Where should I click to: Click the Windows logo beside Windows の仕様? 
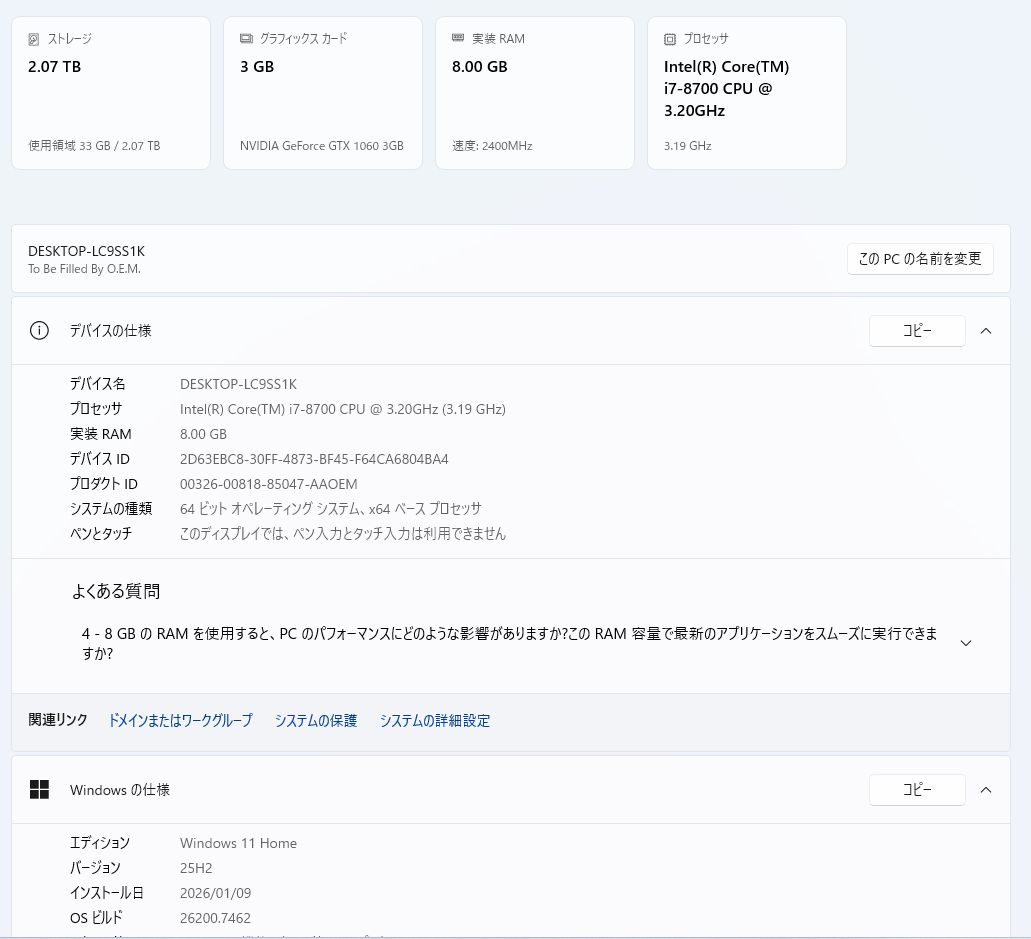point(39,790)
